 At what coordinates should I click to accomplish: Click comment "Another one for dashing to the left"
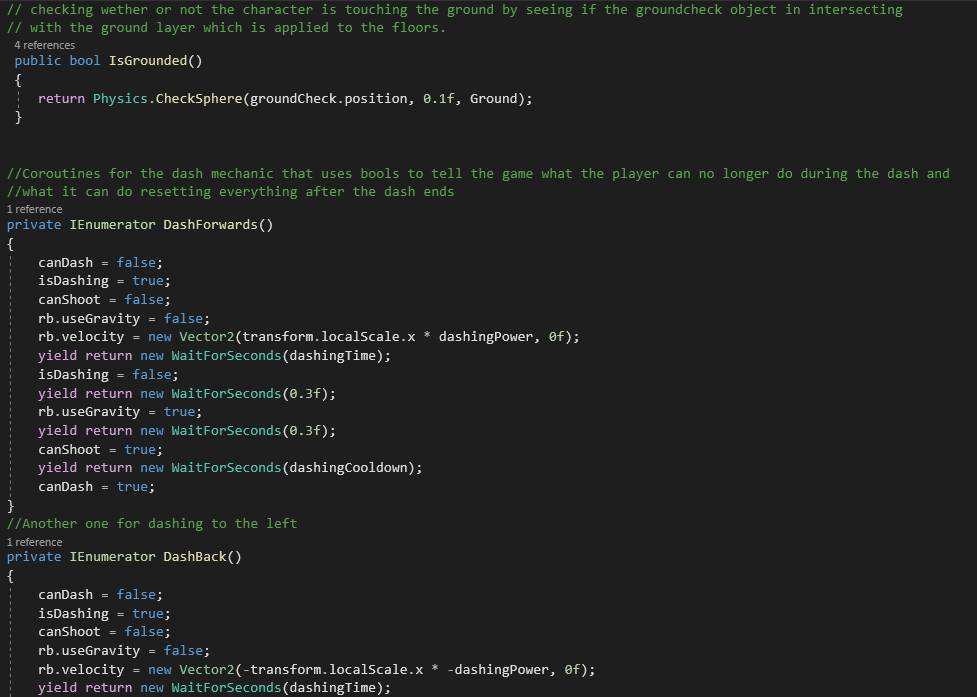152,524
